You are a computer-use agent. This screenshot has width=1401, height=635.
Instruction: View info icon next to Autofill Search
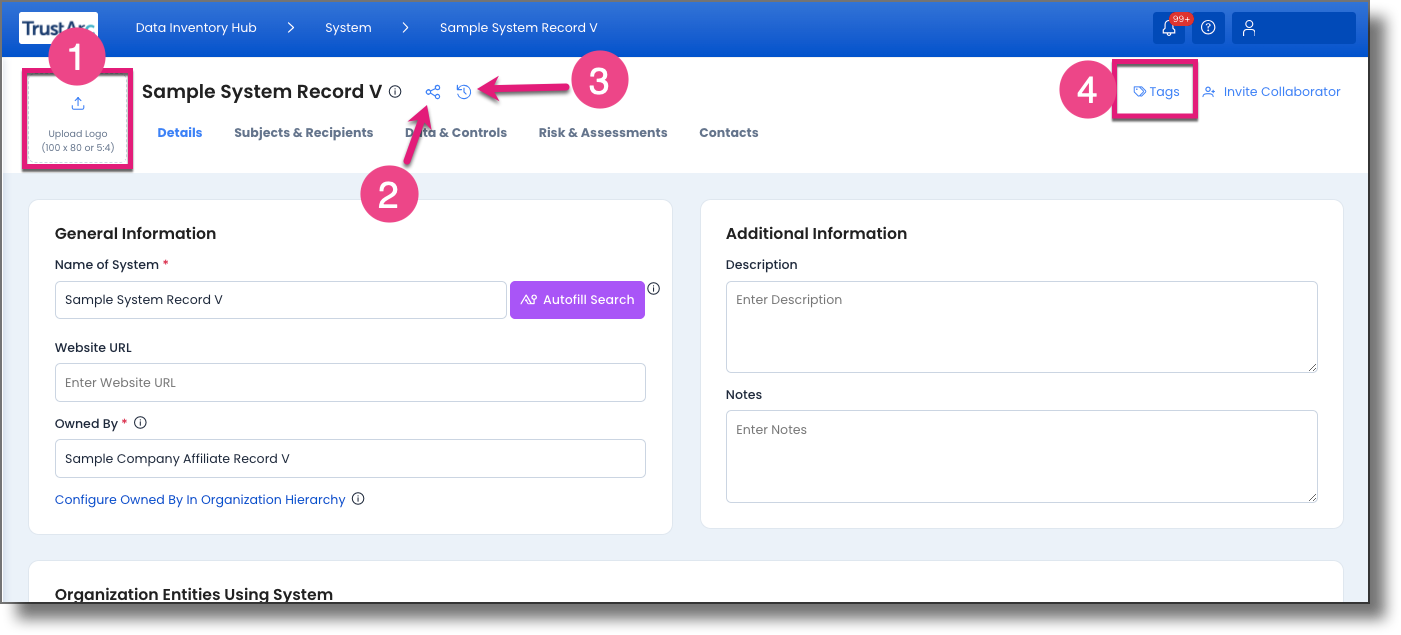pyautogui.click(x=653, y=288)
